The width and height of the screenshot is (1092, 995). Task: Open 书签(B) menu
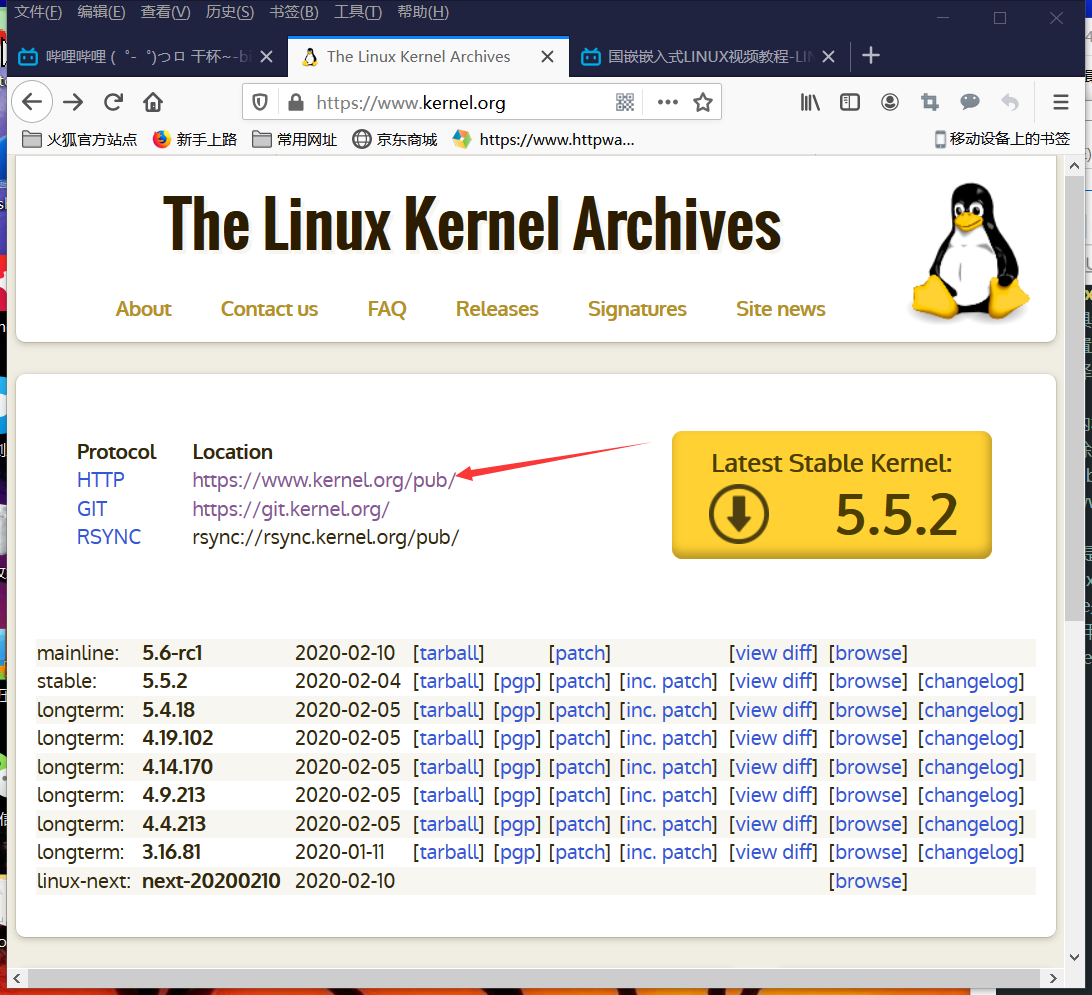click(294, 12)
